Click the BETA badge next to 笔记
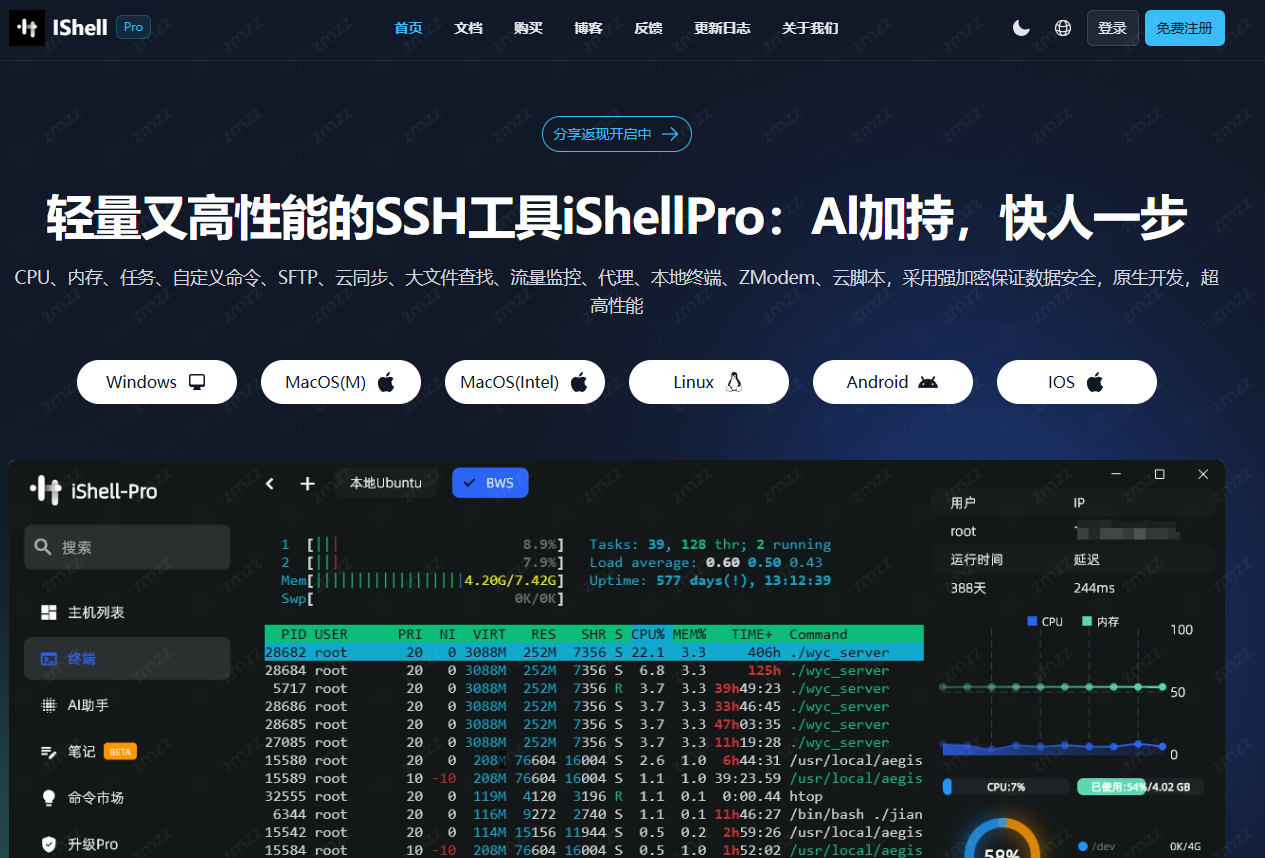This screenshot has width=1265, height=858. 120,751
